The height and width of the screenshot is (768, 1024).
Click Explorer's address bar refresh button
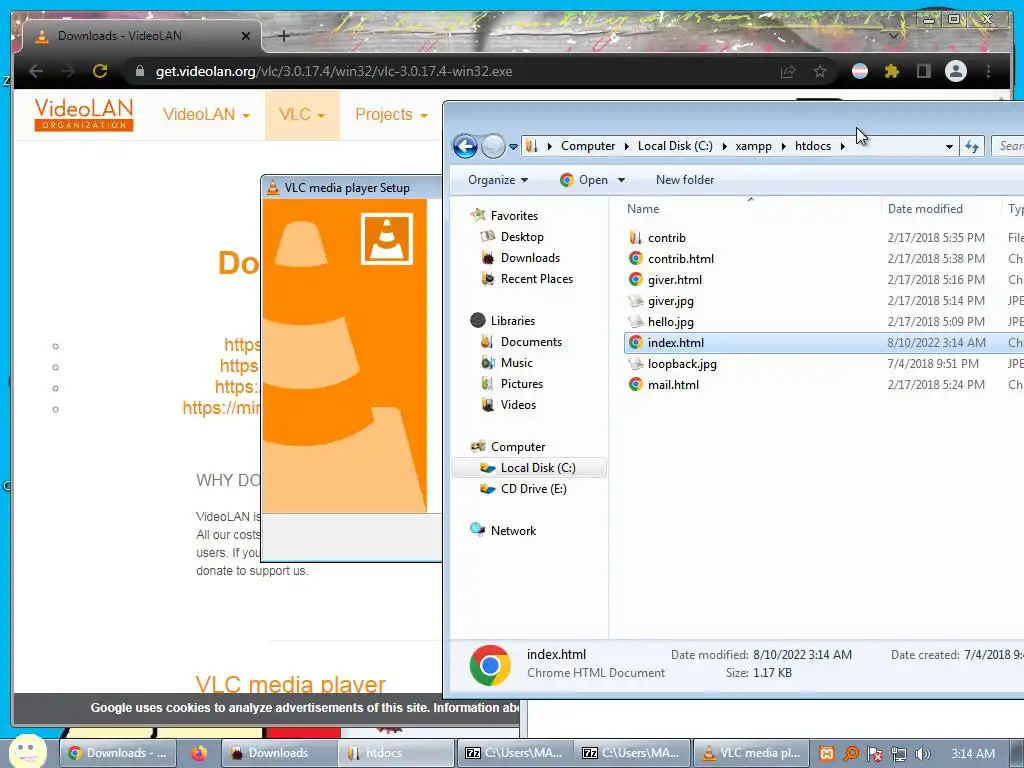click(972, 146)
